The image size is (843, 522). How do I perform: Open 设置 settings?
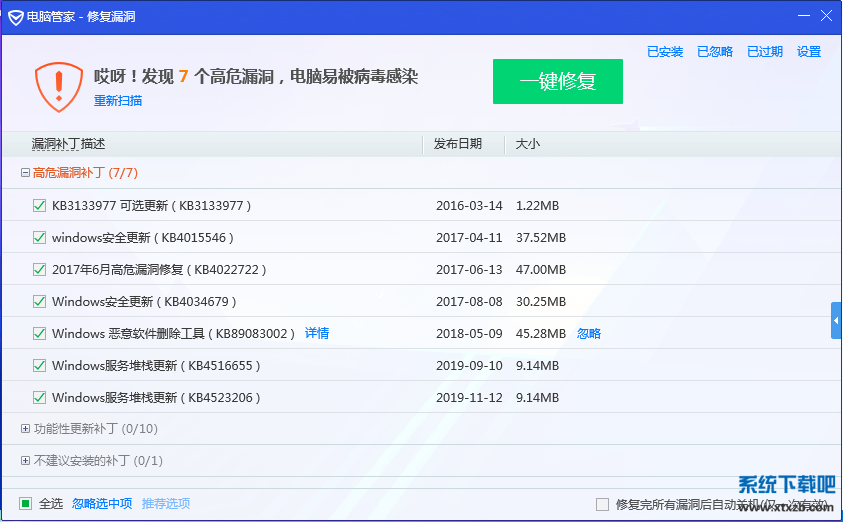click(x=809, y=52)
